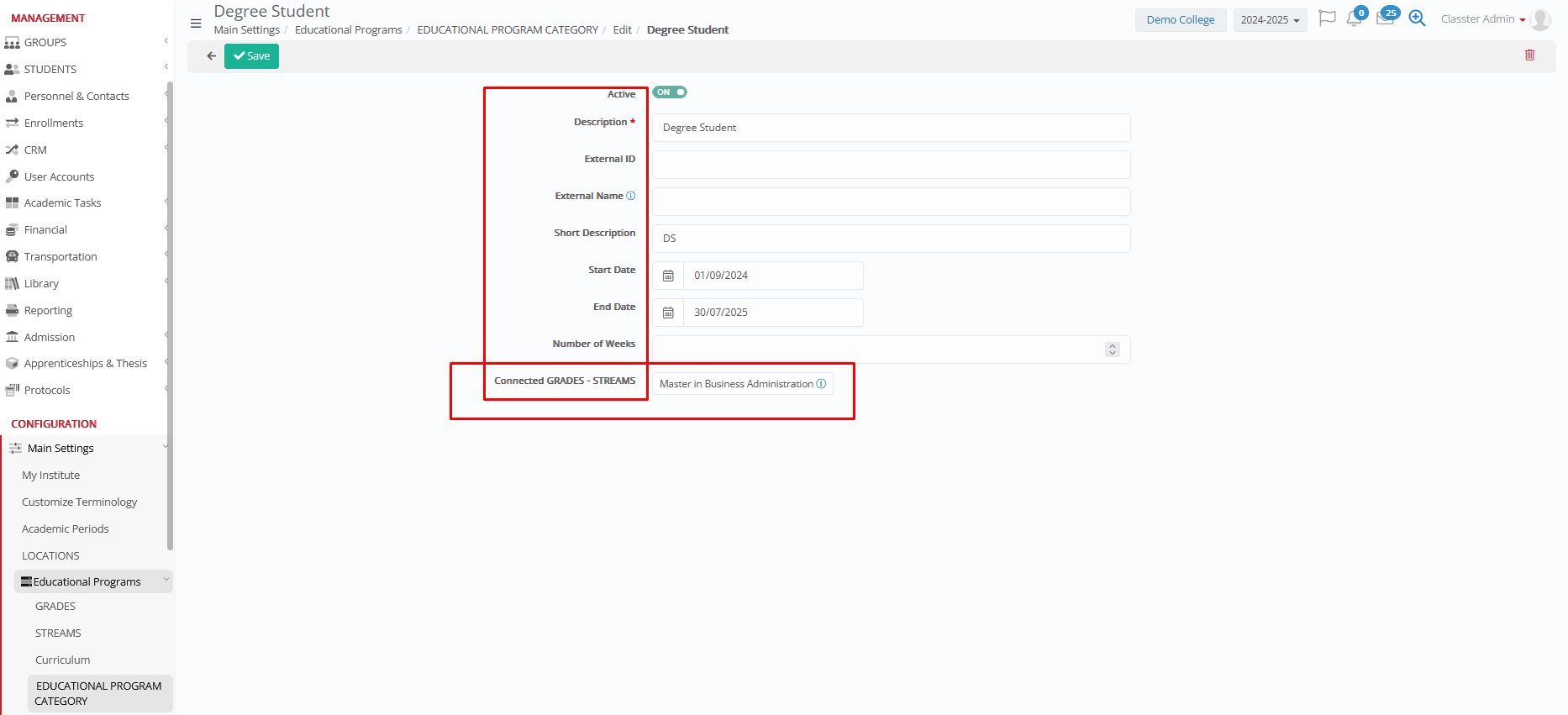Click the red trash delete icon

tap(1529, 55)
